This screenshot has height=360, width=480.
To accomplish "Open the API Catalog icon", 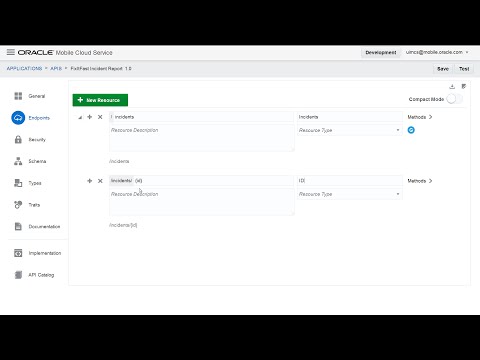I will coord(18,275).
